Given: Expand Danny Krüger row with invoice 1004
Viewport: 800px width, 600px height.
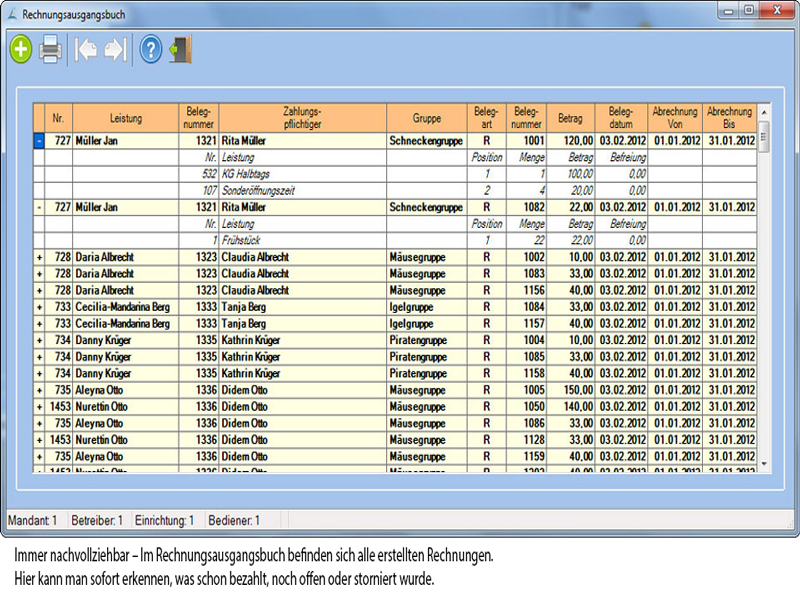Looking at the screenshot, I should click(x=40, y=340).
